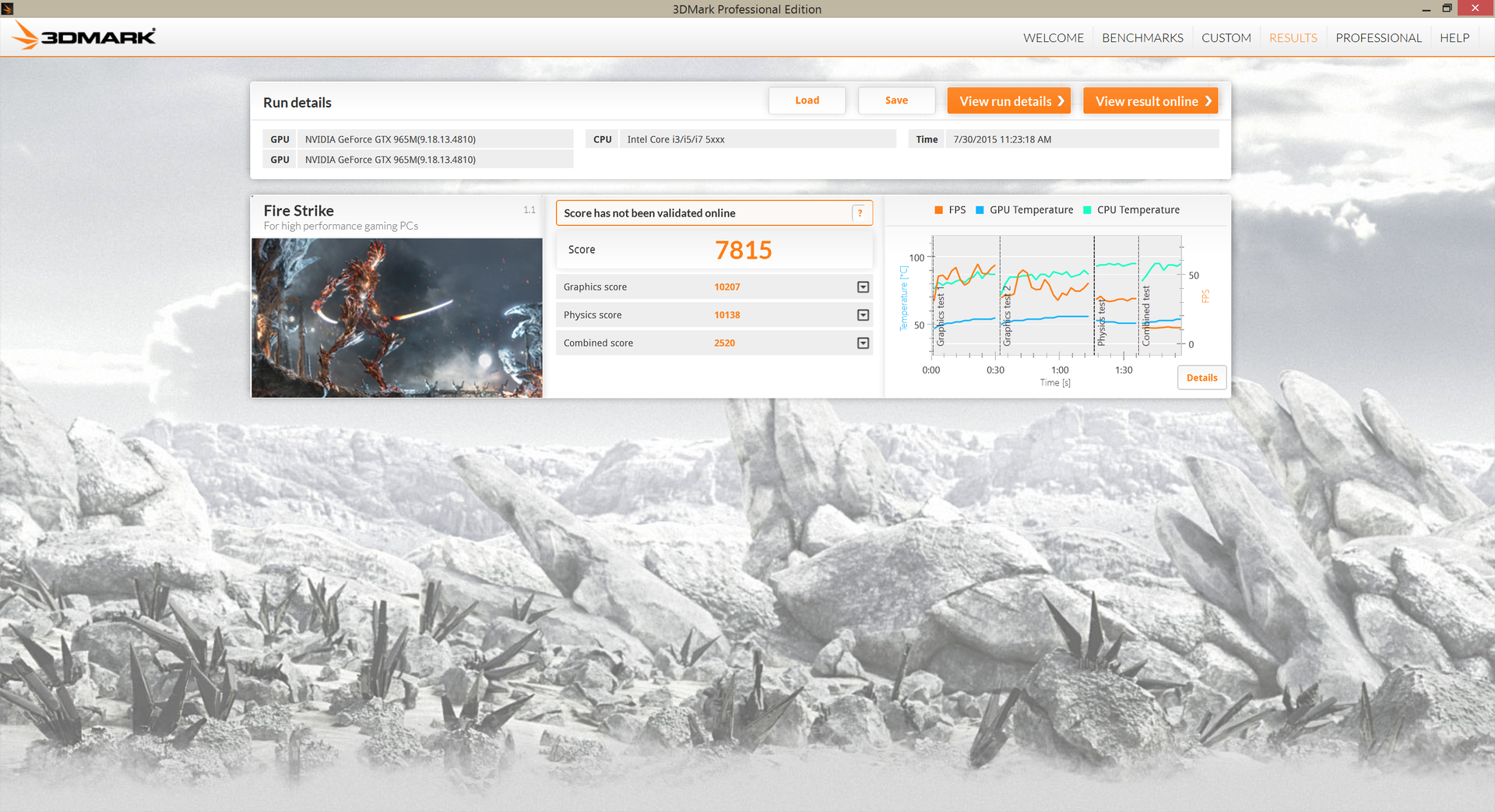The image size is (1495, 812).
Task: Open the Help tab
Action: (1455, 37)
